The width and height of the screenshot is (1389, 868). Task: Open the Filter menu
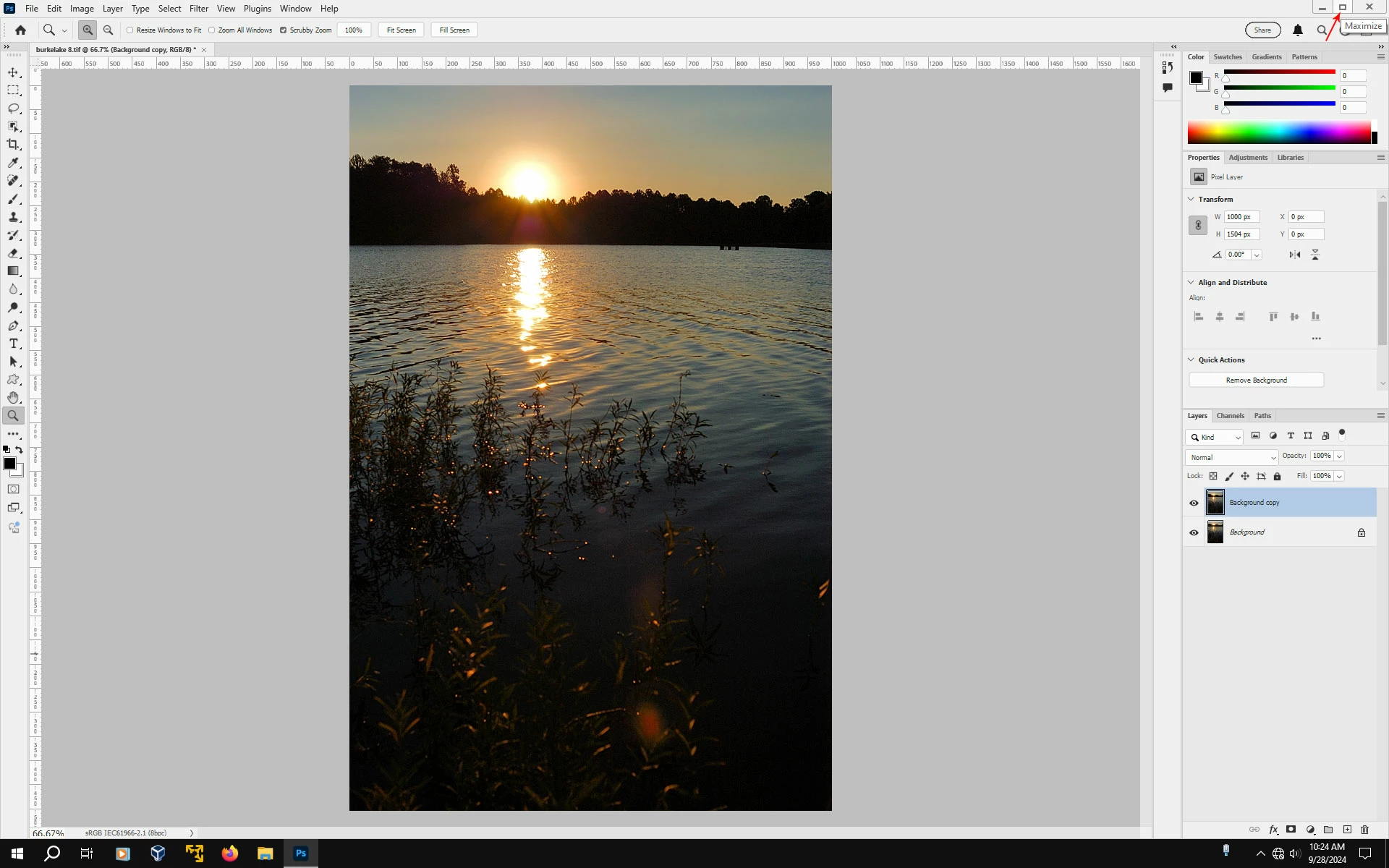click(x=198, y=9)
